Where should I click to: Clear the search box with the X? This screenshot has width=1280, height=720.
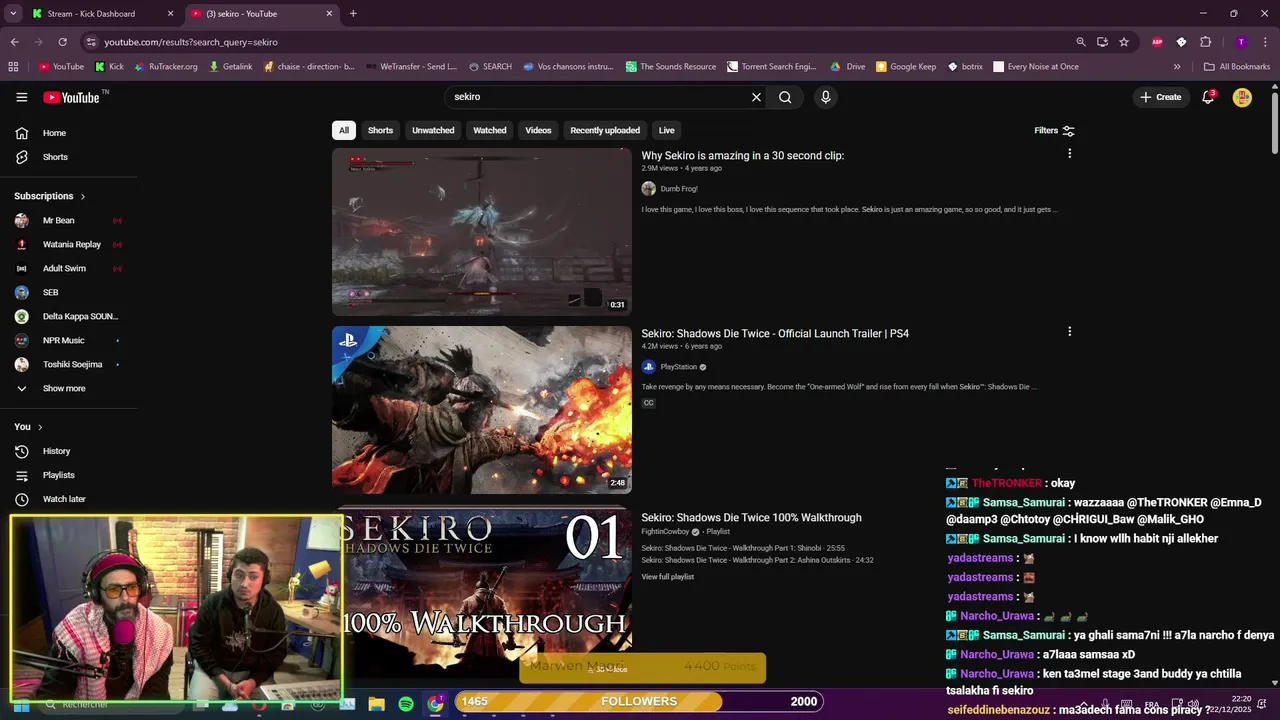(x=756, y=97)
